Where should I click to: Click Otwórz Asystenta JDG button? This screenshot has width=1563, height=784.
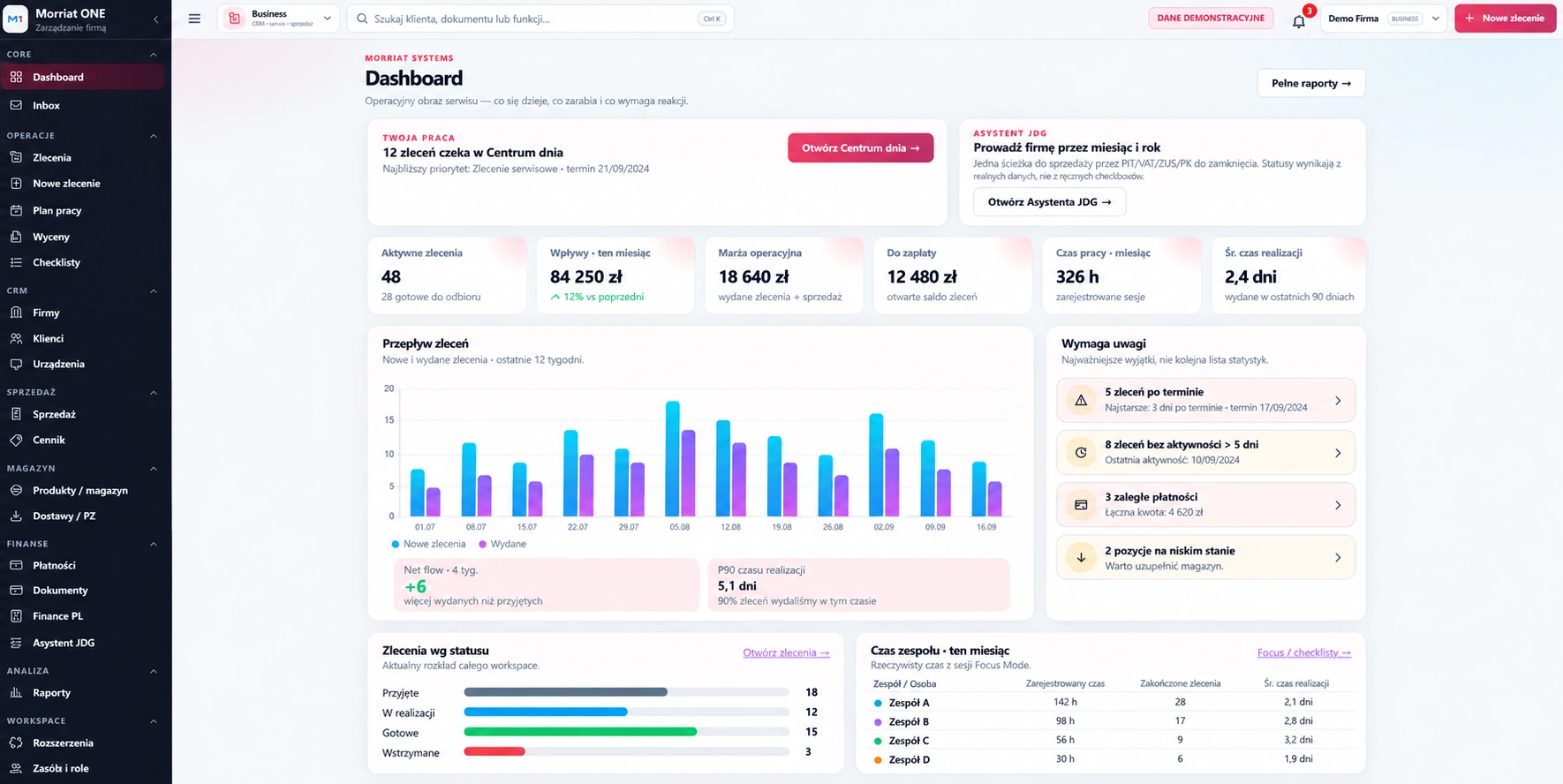[x=1049, y=202]
